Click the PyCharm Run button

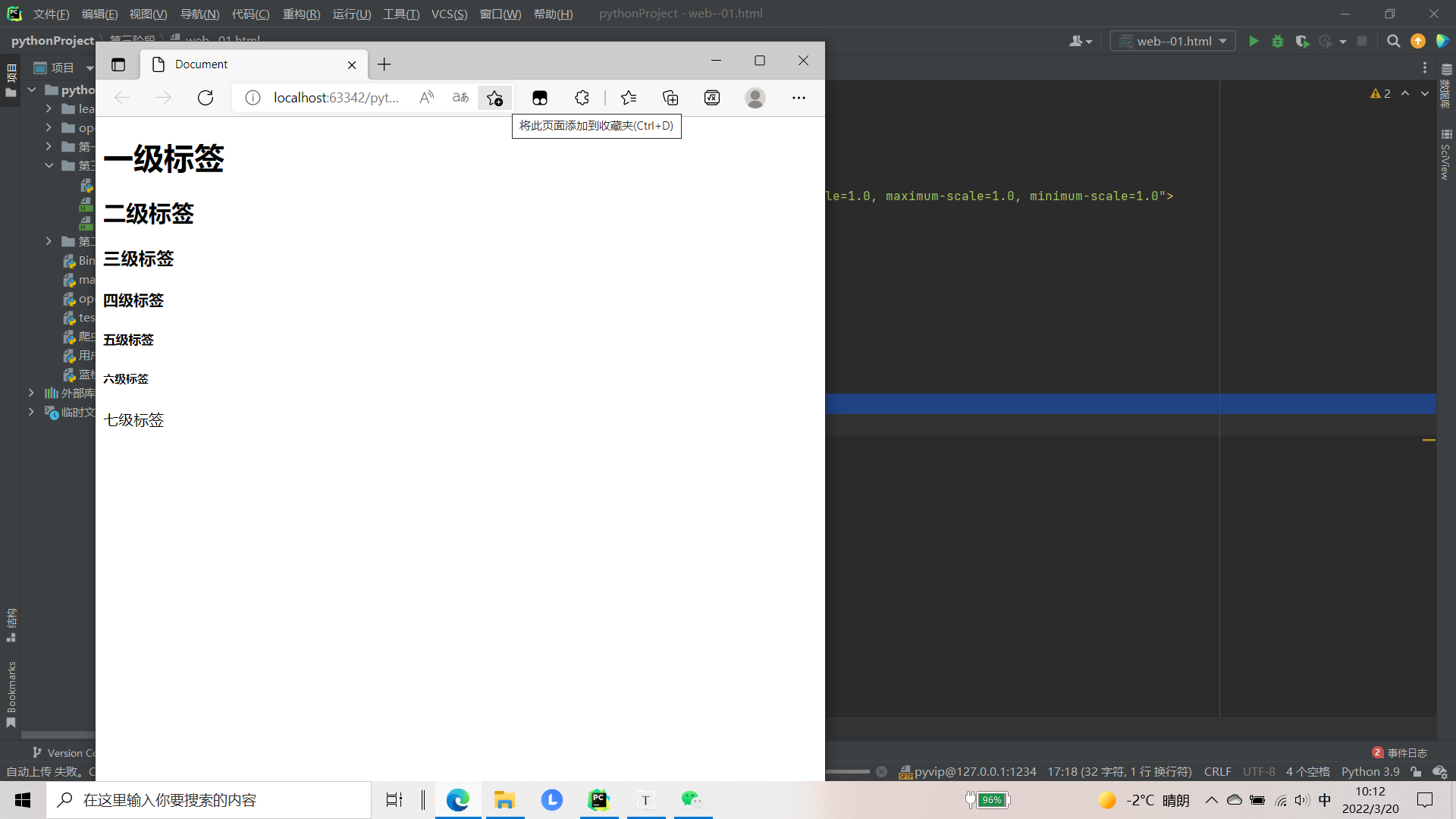1254,41
